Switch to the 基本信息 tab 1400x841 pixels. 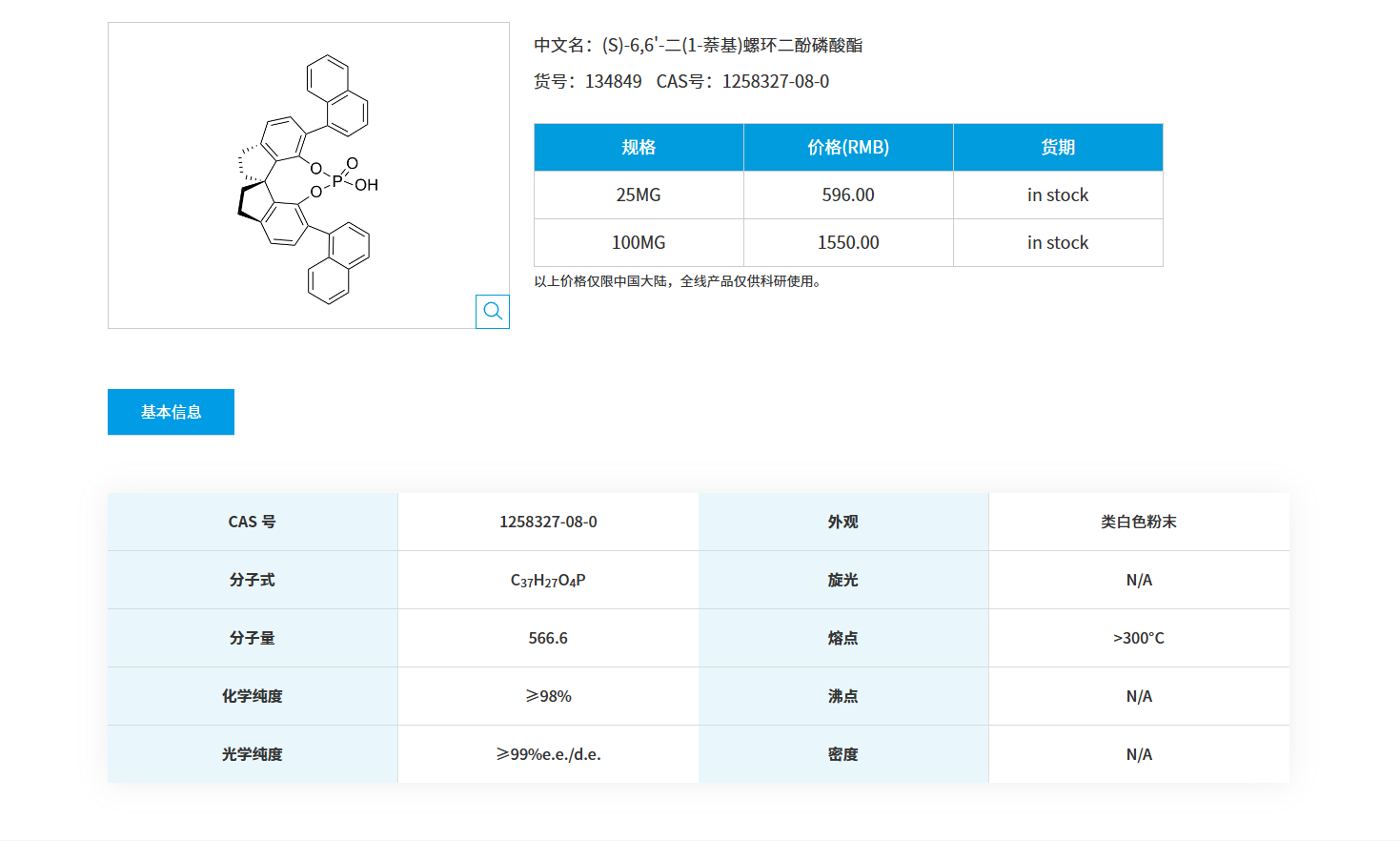point(171,411)
